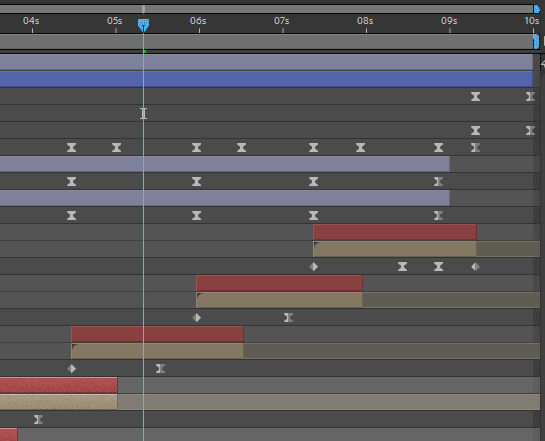Select lone hourglass keyframe near 06:15
Image resolution: width=545 pixels, height=441 pixels.
[242, 148]
